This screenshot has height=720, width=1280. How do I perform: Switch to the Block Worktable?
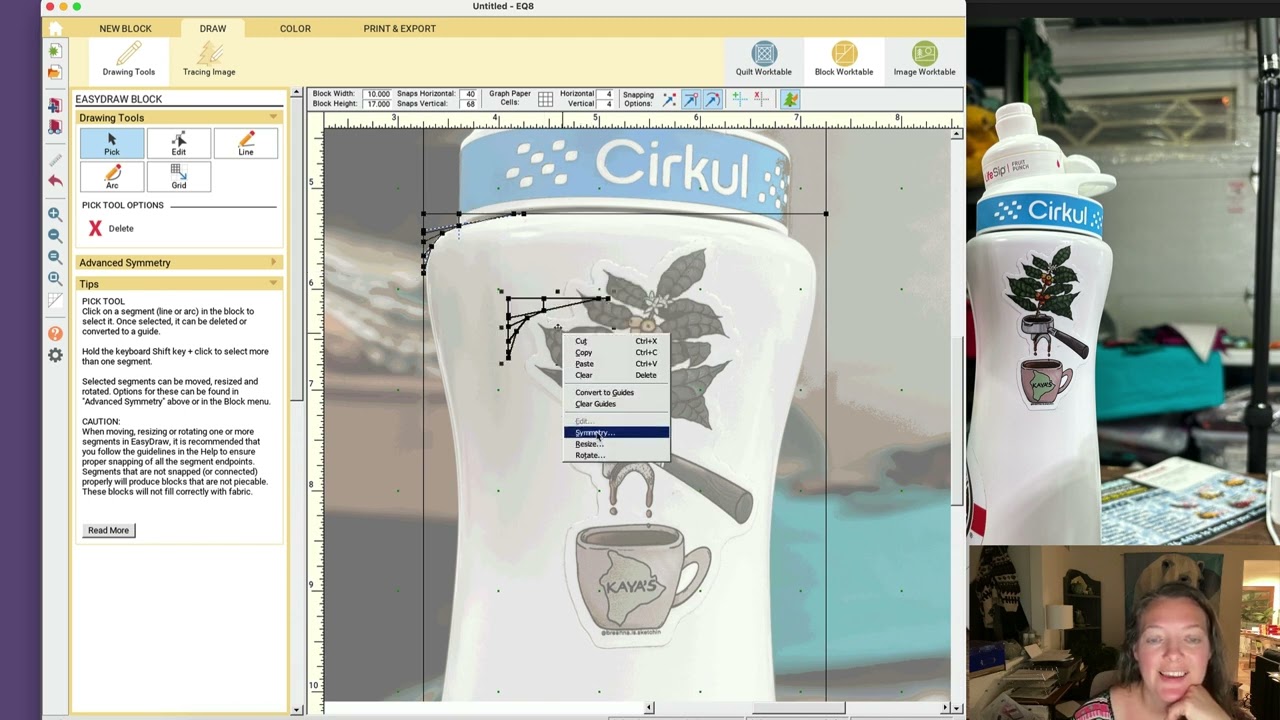[x=844, y=59]
